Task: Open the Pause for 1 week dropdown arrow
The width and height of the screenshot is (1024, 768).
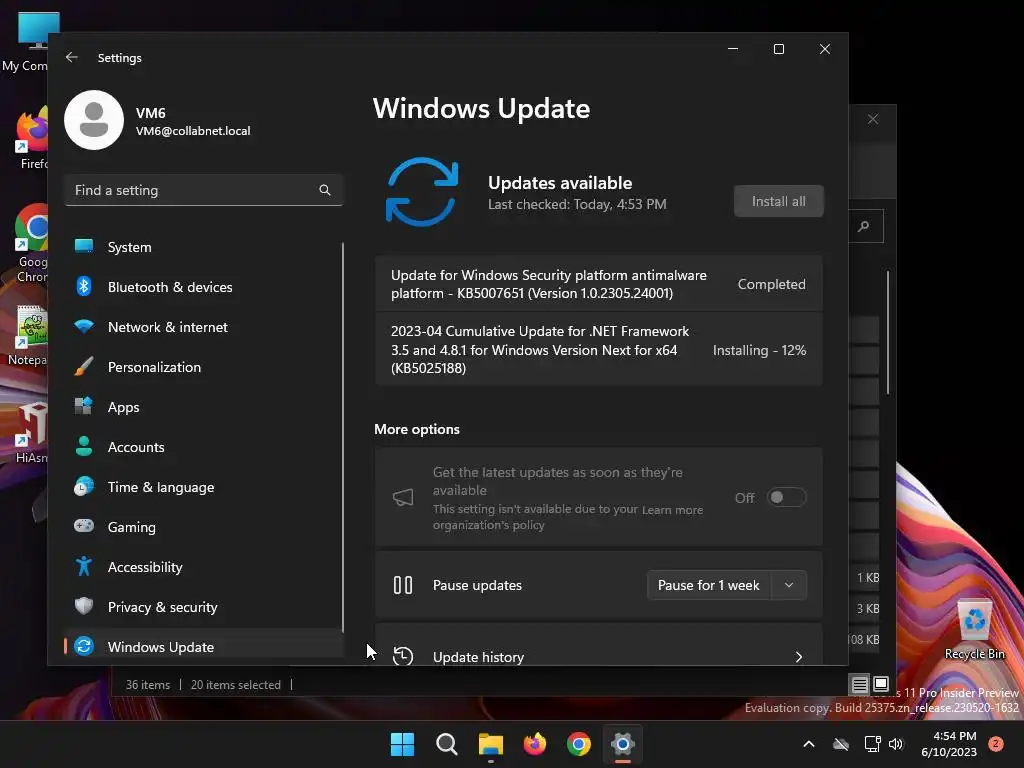Action: [x=789, y=585]
